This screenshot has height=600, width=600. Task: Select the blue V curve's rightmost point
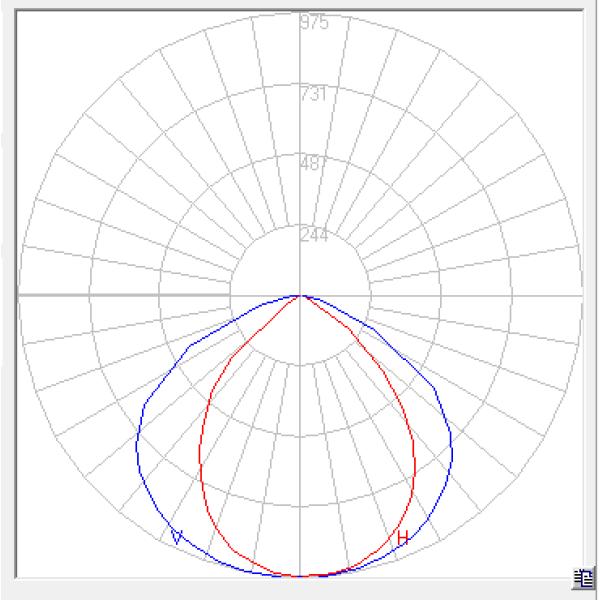(x=452, y=450)
